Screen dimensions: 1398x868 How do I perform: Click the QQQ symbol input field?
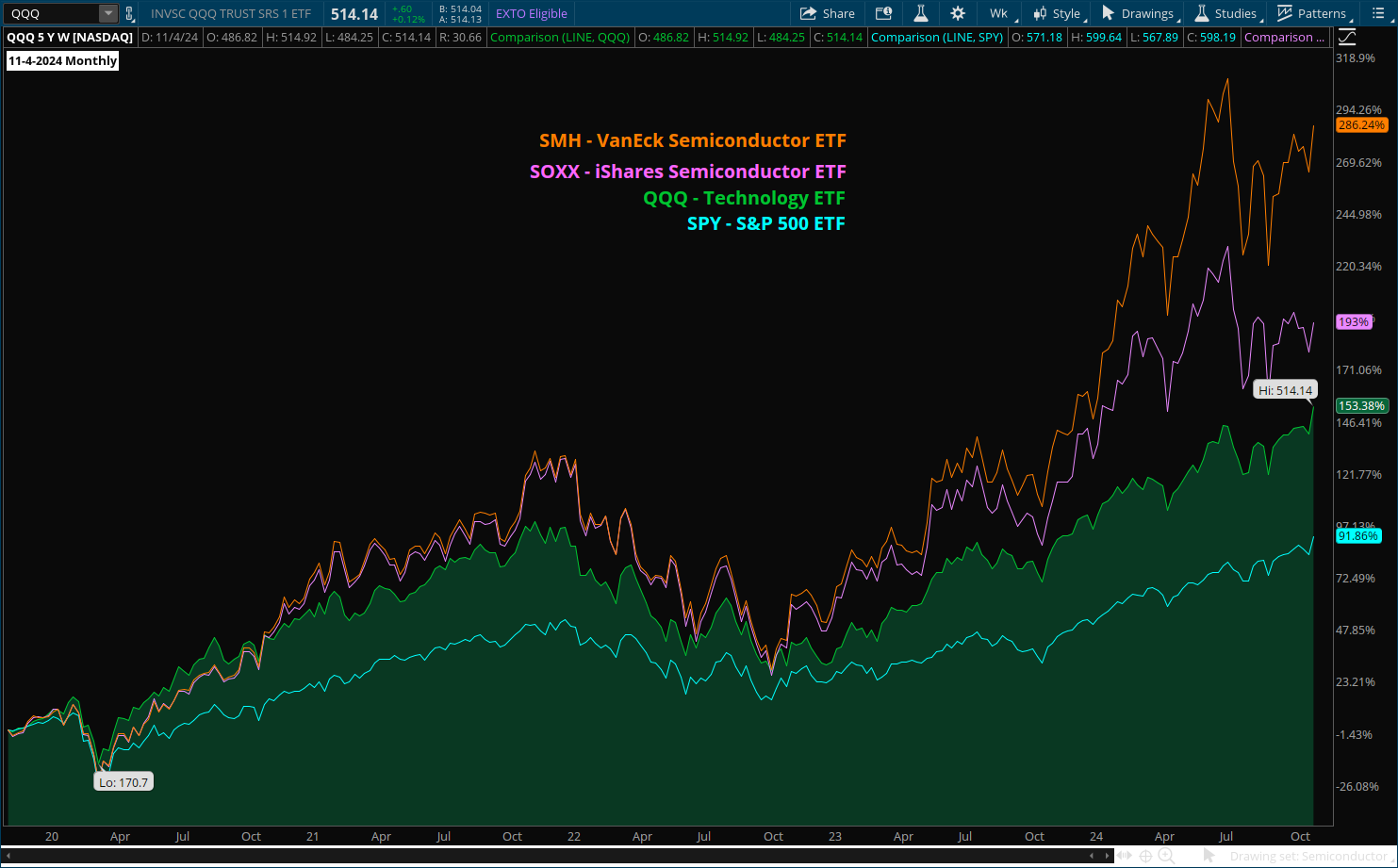[x=52, y=13]
